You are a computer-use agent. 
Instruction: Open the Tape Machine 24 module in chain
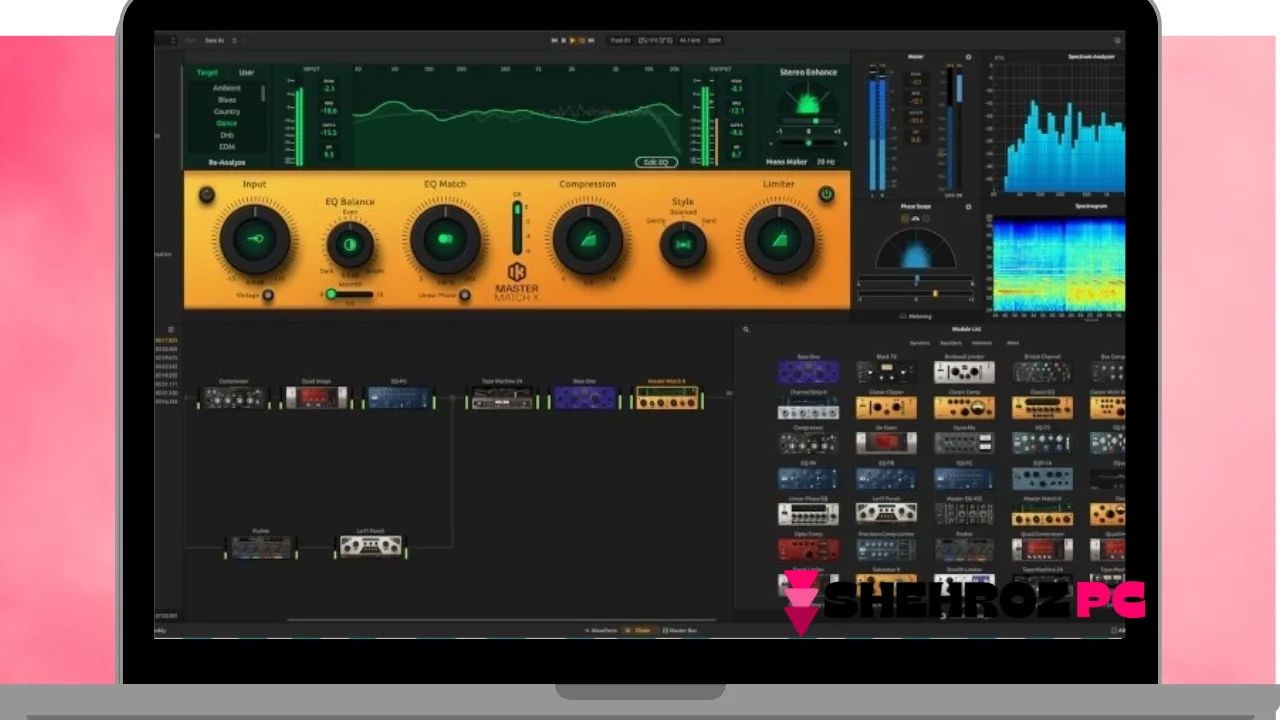click(502, 397)
